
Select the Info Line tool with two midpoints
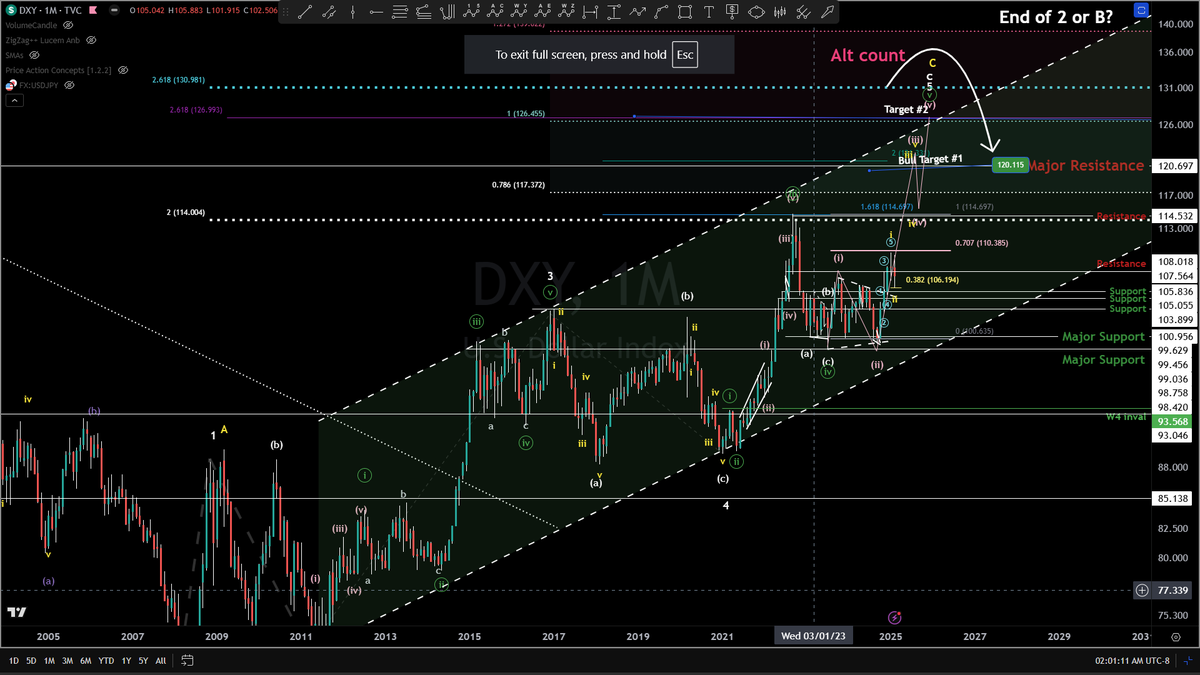pos(329,12)
